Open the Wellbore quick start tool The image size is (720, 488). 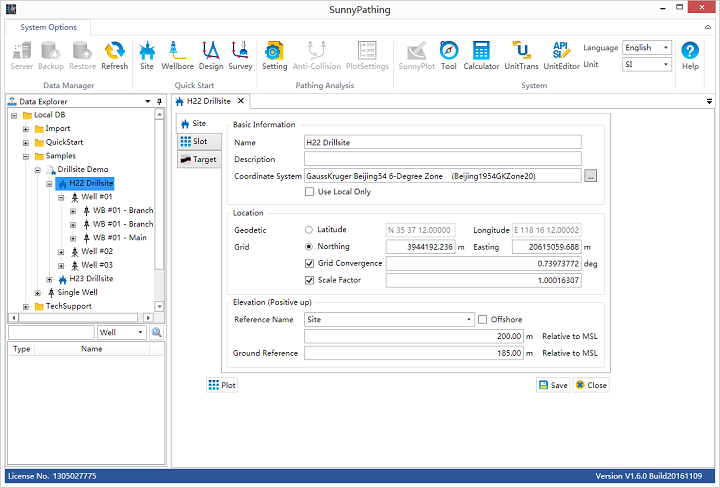177,56
